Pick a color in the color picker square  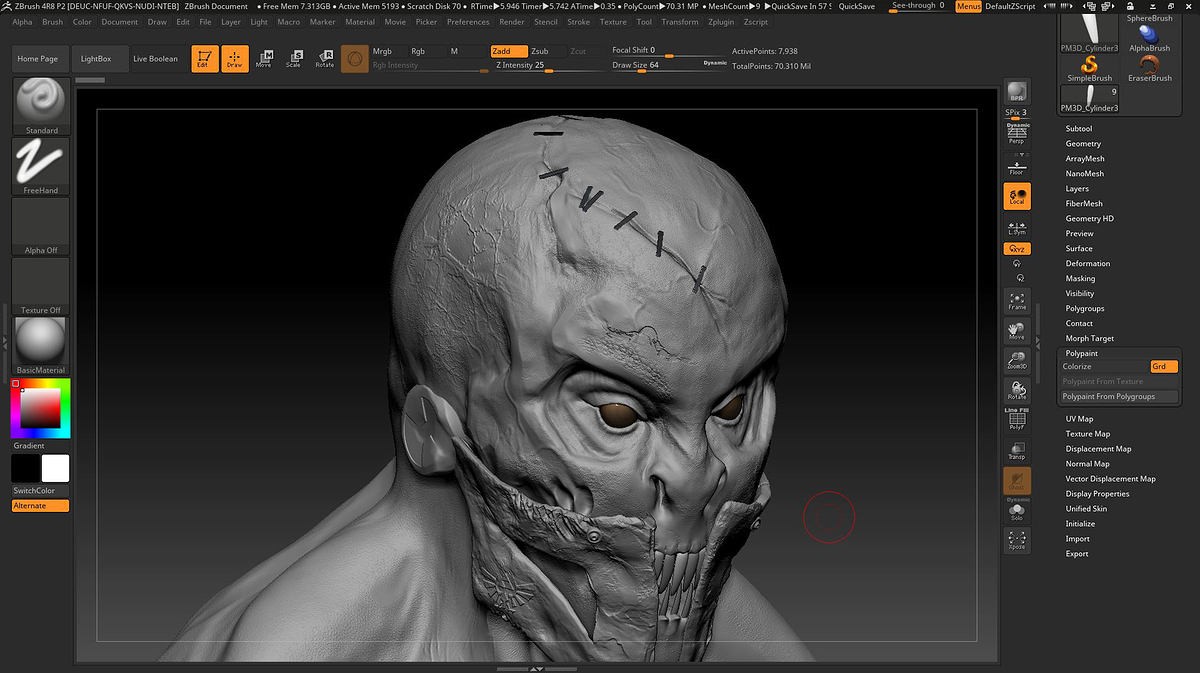pyautogui.click(x=40, y=408)
